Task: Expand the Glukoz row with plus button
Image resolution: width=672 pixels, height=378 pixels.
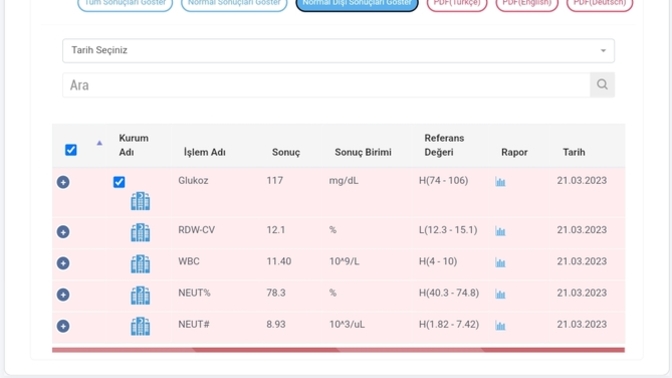Action: tap(63, 182)
